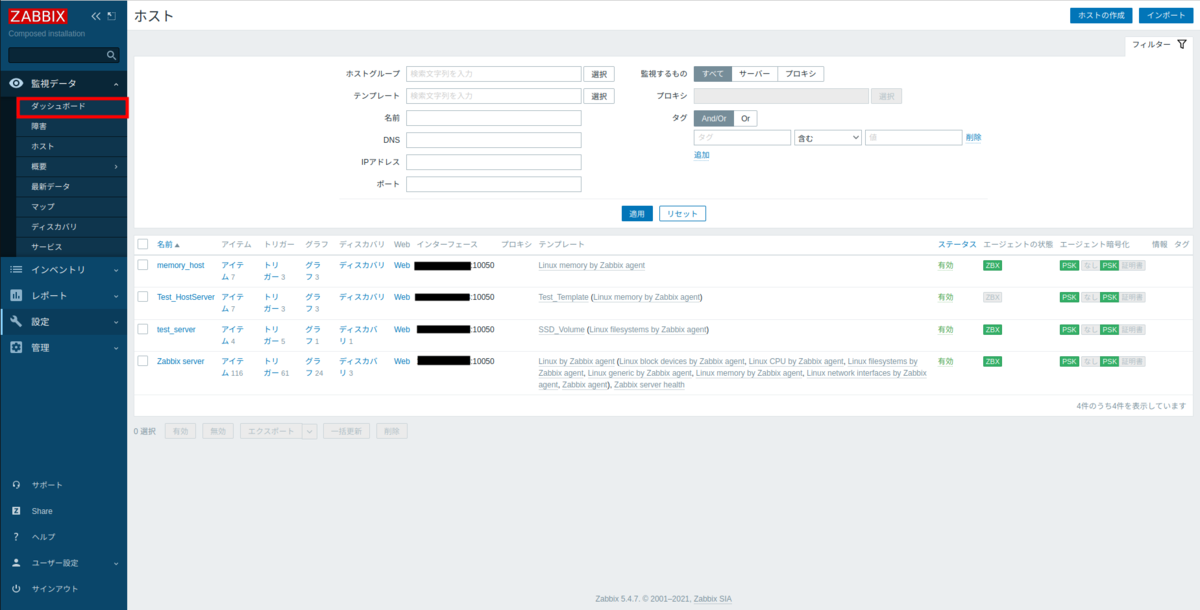Click the sidebar search input field

[x=56, y=55]
